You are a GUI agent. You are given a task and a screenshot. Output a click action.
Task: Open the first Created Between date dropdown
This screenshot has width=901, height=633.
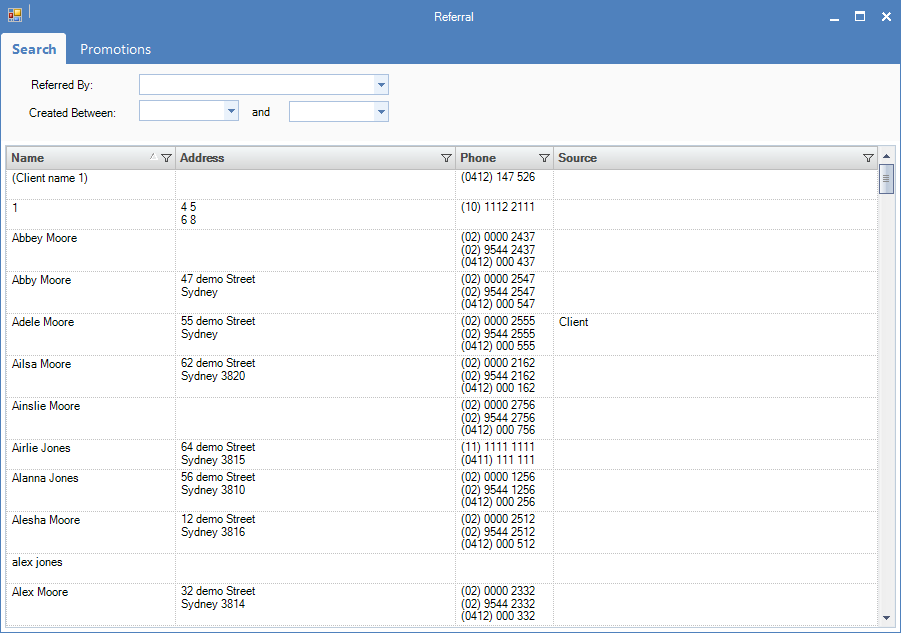point(231,111)
